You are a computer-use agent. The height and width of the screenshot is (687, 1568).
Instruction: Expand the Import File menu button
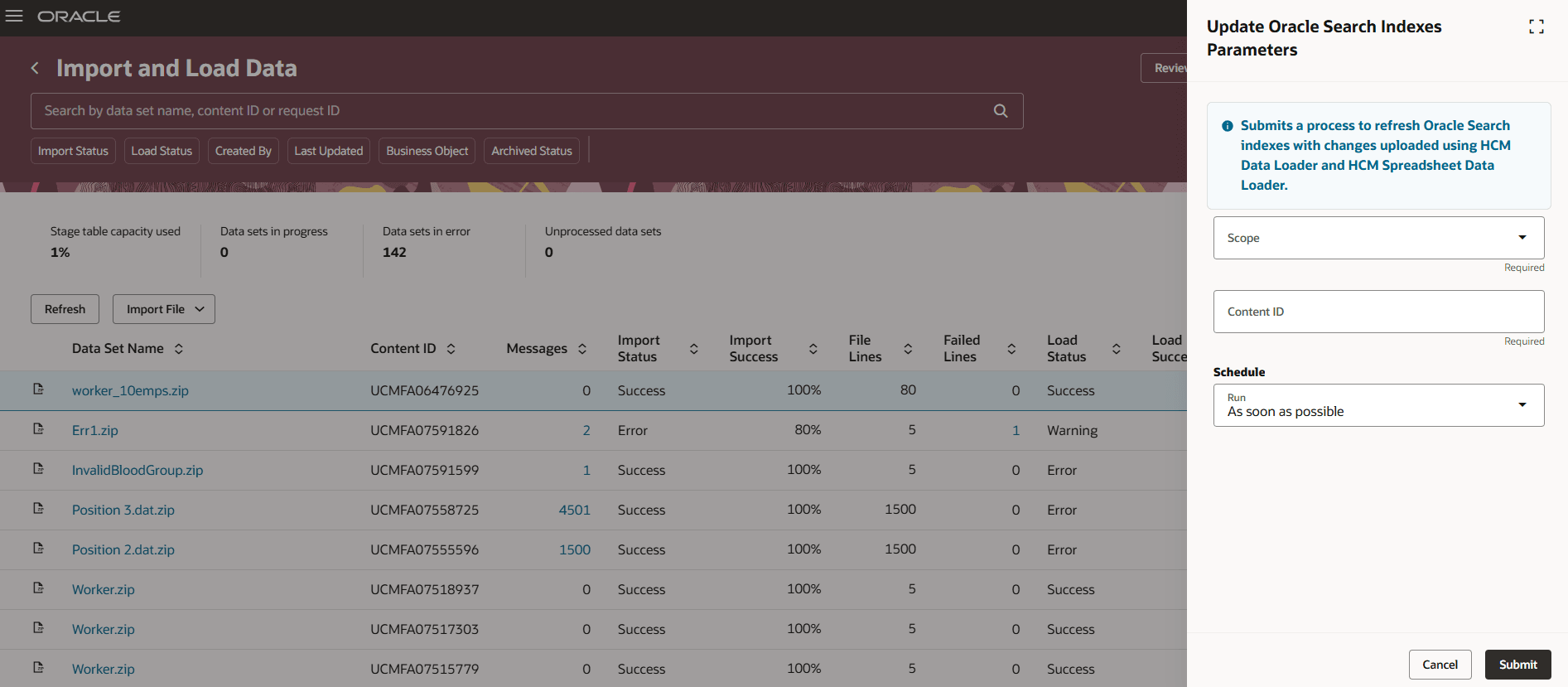coord(164,309)
